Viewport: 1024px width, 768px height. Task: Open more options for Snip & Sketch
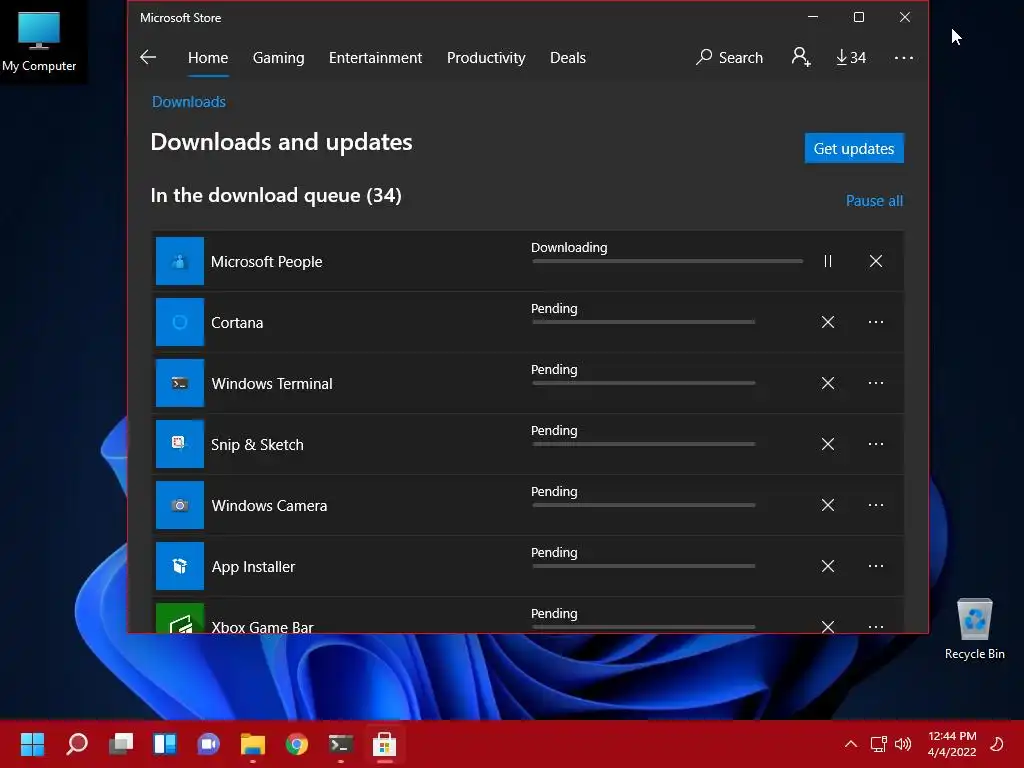click(876, 444)
